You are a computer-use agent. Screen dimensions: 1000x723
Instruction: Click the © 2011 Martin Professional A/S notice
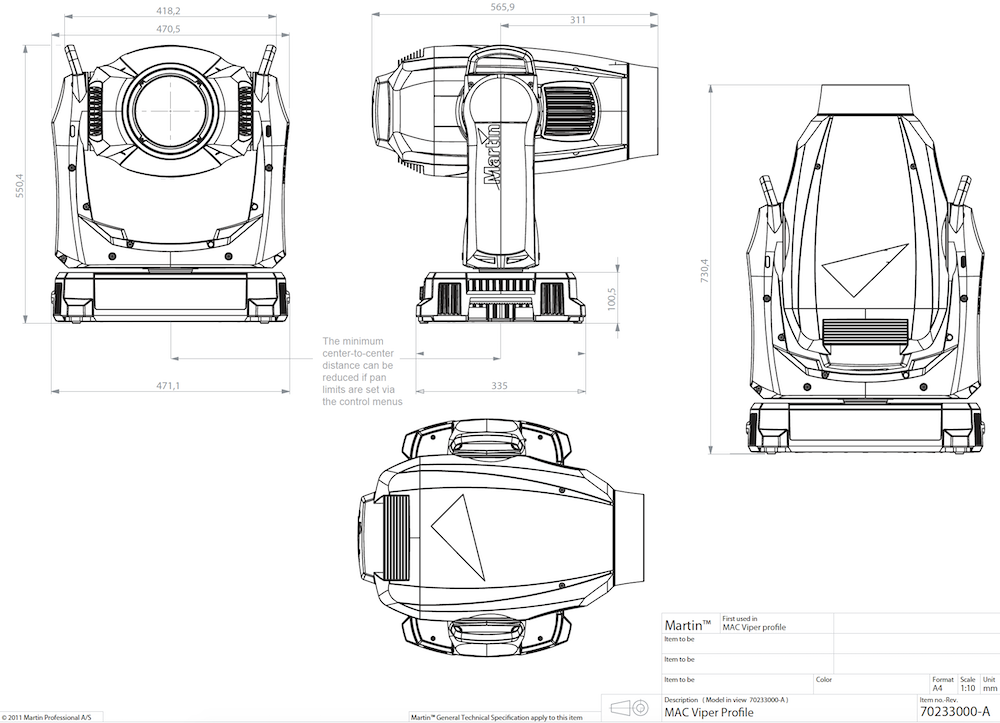pos(46,718)
